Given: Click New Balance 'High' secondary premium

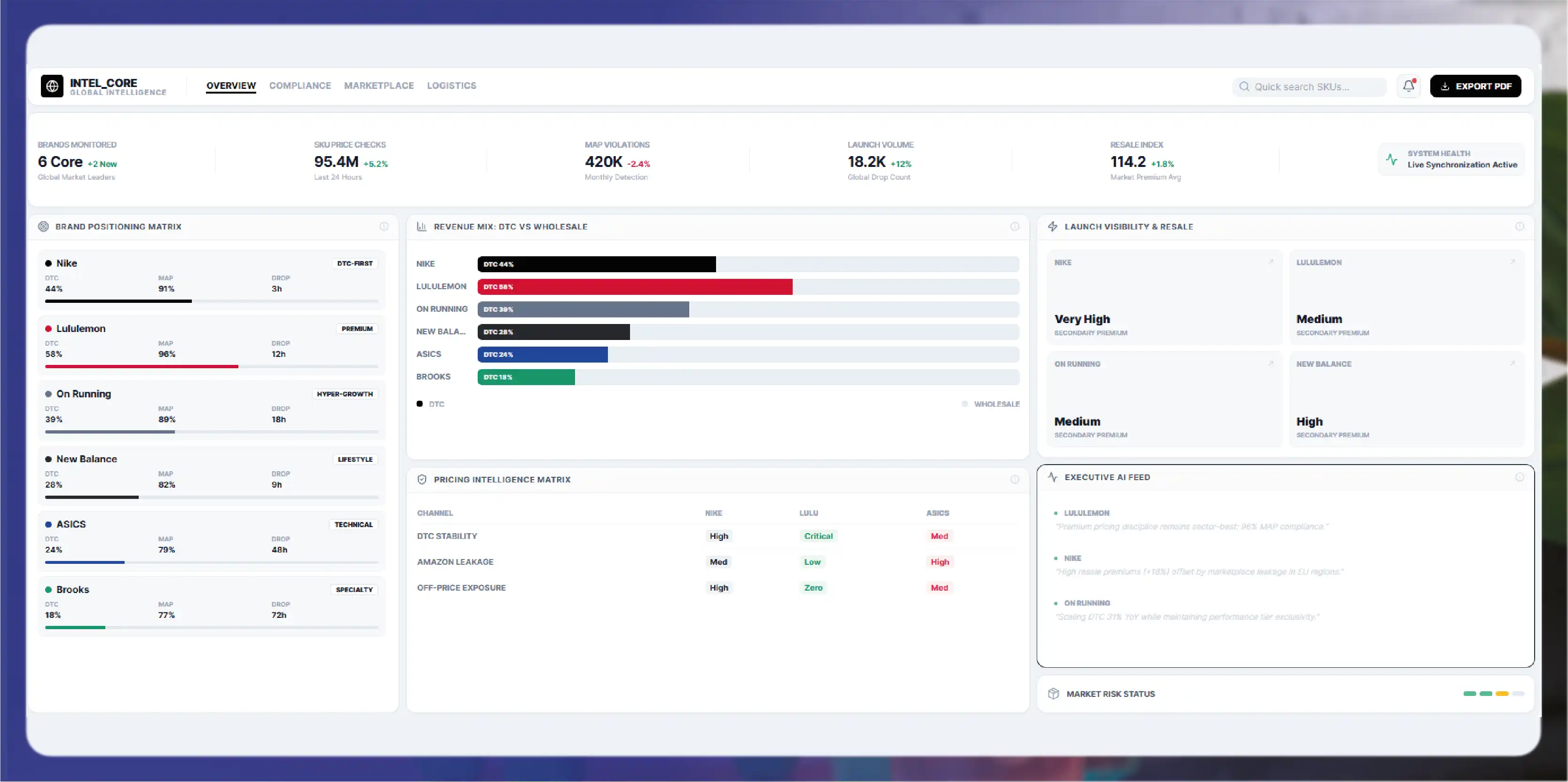Looking at the screenshot, I should [1309, 421].
